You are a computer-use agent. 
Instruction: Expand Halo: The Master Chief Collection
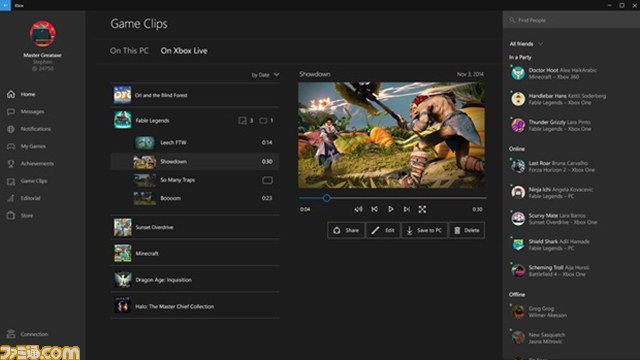point(195,306)
